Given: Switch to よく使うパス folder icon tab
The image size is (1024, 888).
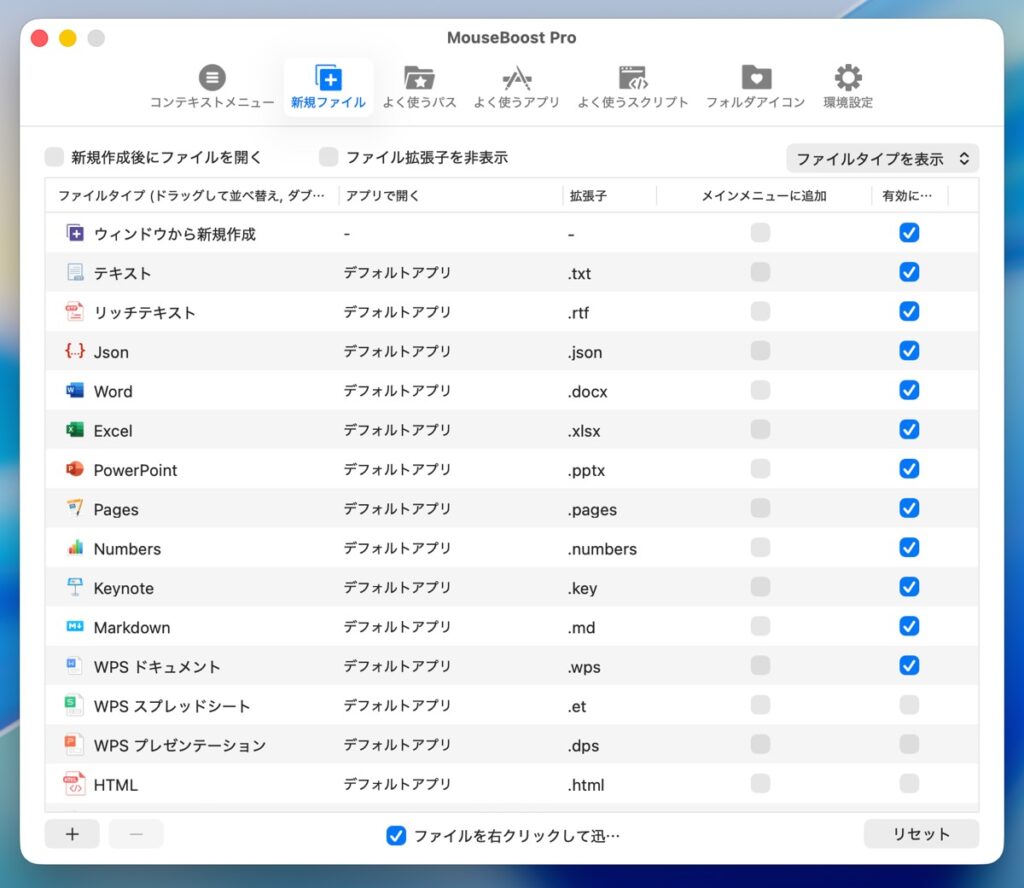Looking at the screenshot, I should (419, 87).
